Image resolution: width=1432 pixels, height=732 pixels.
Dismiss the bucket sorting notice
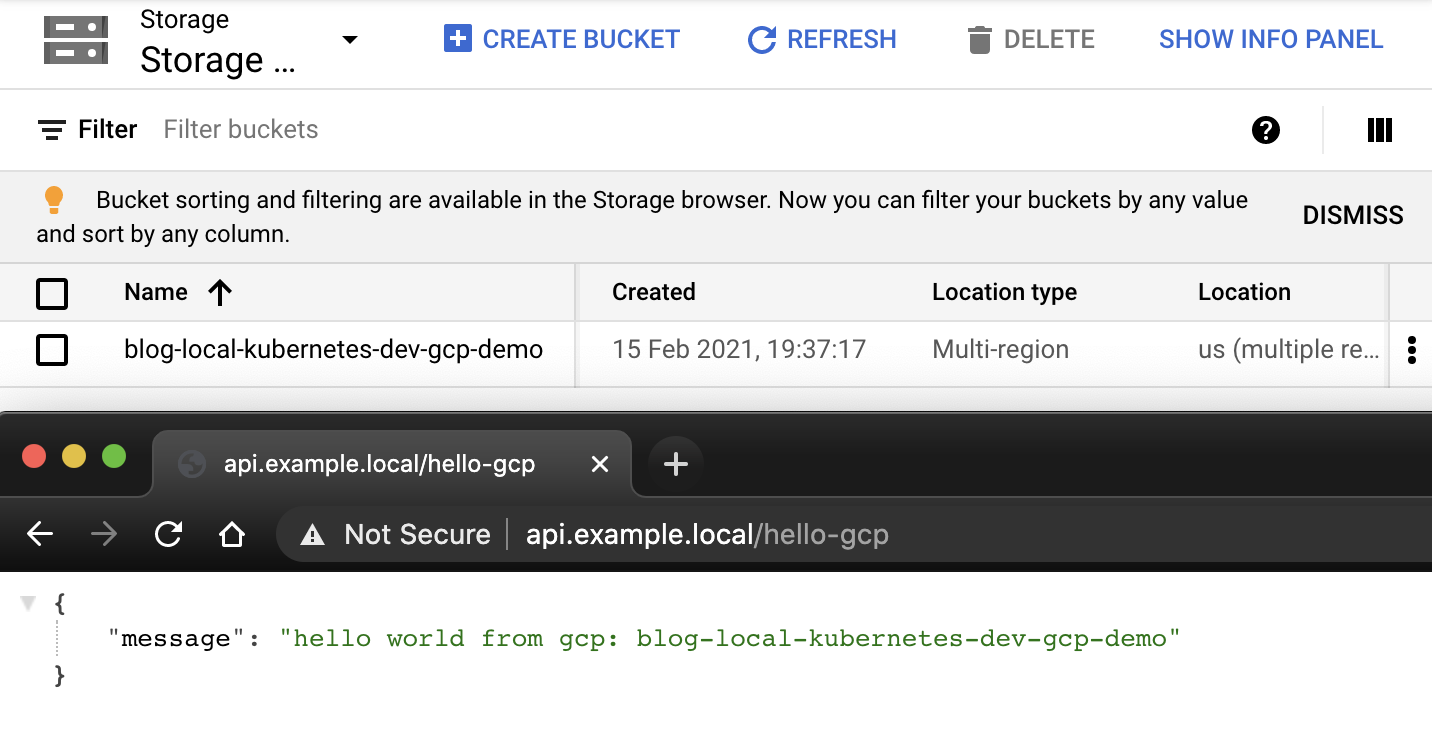[1353, 215]
